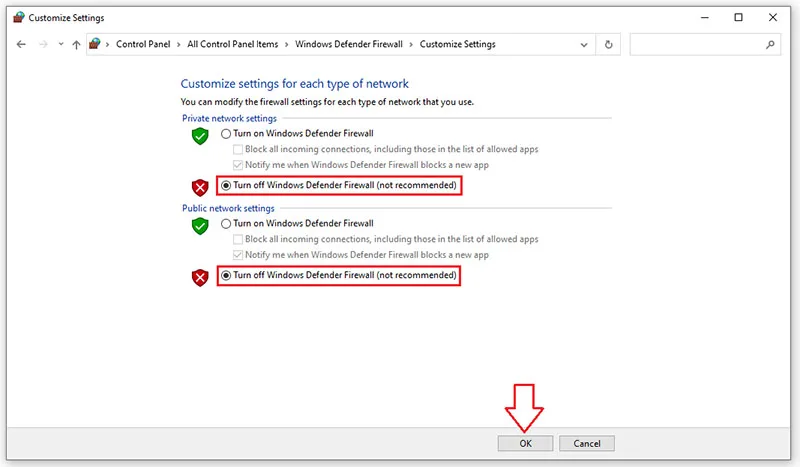800x467 pixels.
Task: Click the Forward navigation arrow
Action: (x=43, y=44)
